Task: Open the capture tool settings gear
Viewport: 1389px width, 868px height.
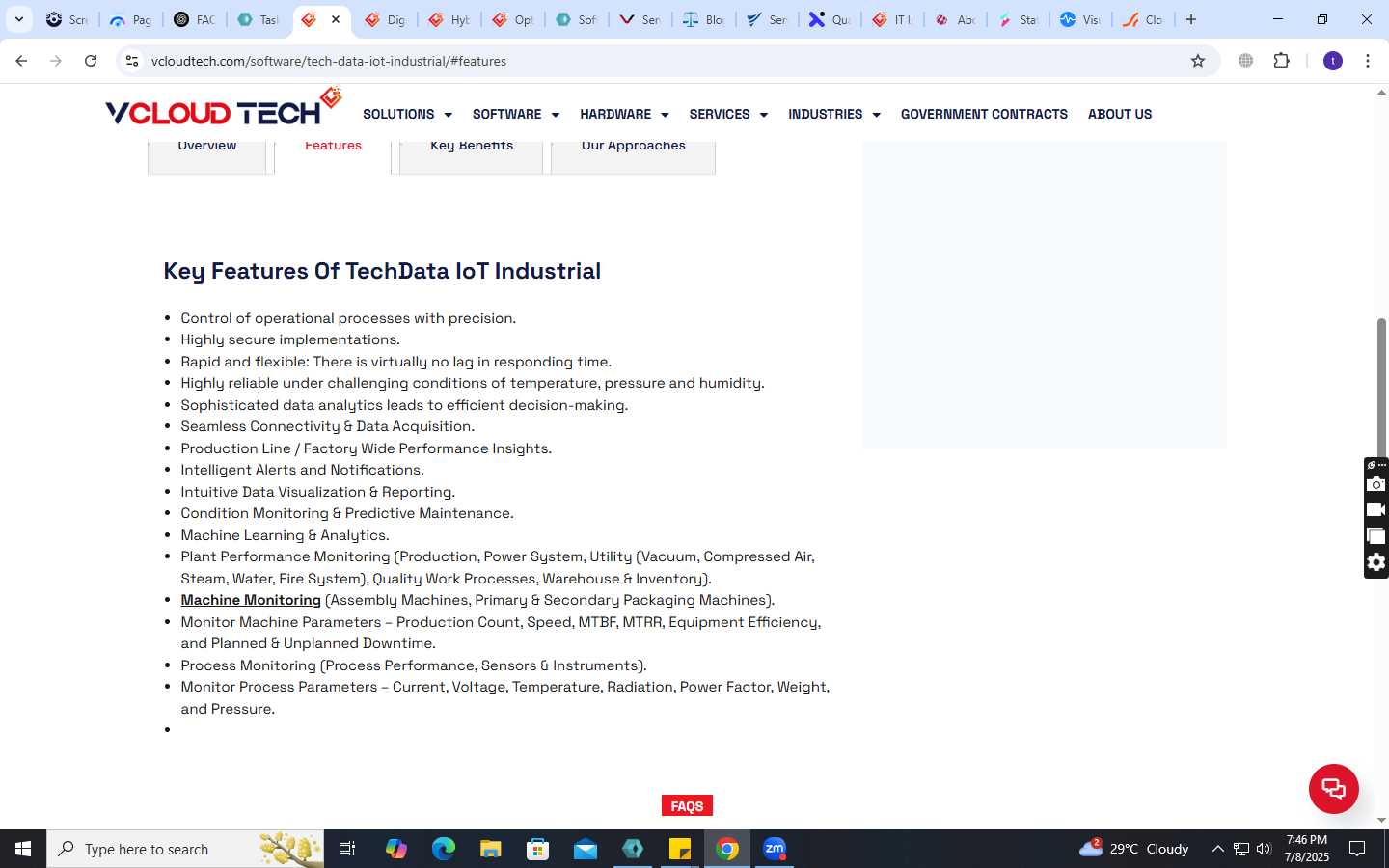Action: (1376, 562)
